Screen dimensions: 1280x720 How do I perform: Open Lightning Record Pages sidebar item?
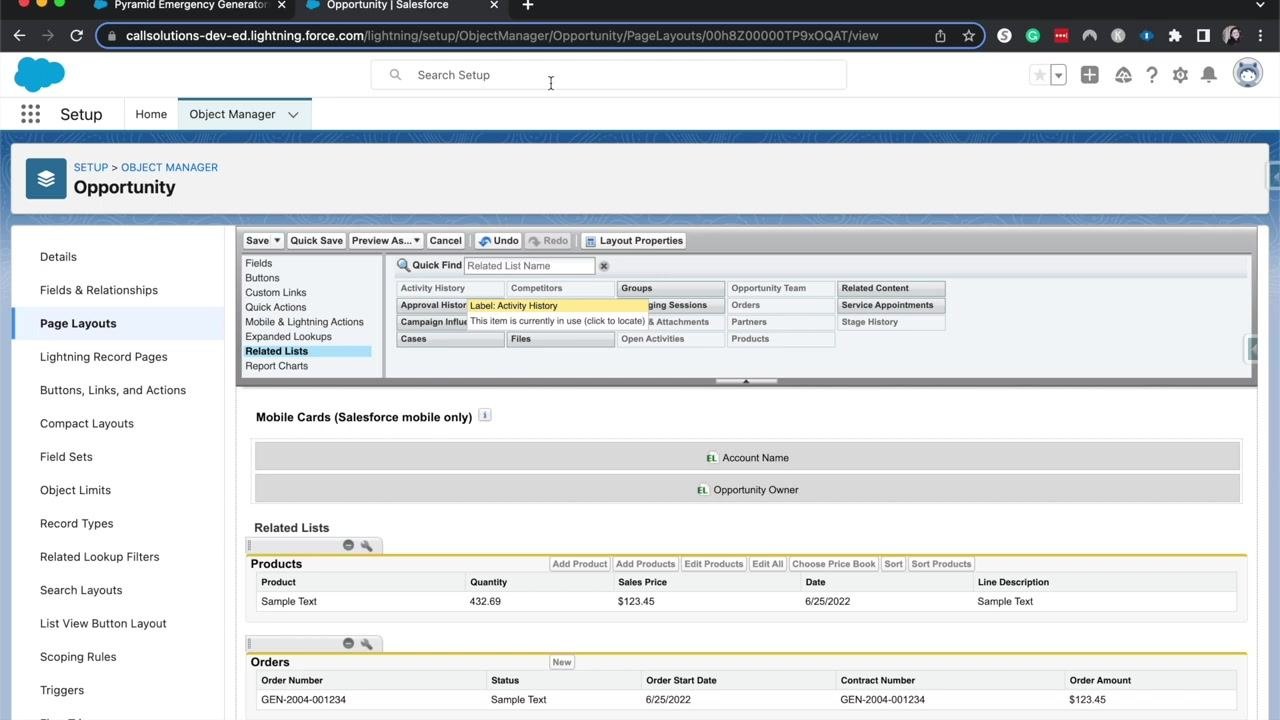[x=104, y=357]
